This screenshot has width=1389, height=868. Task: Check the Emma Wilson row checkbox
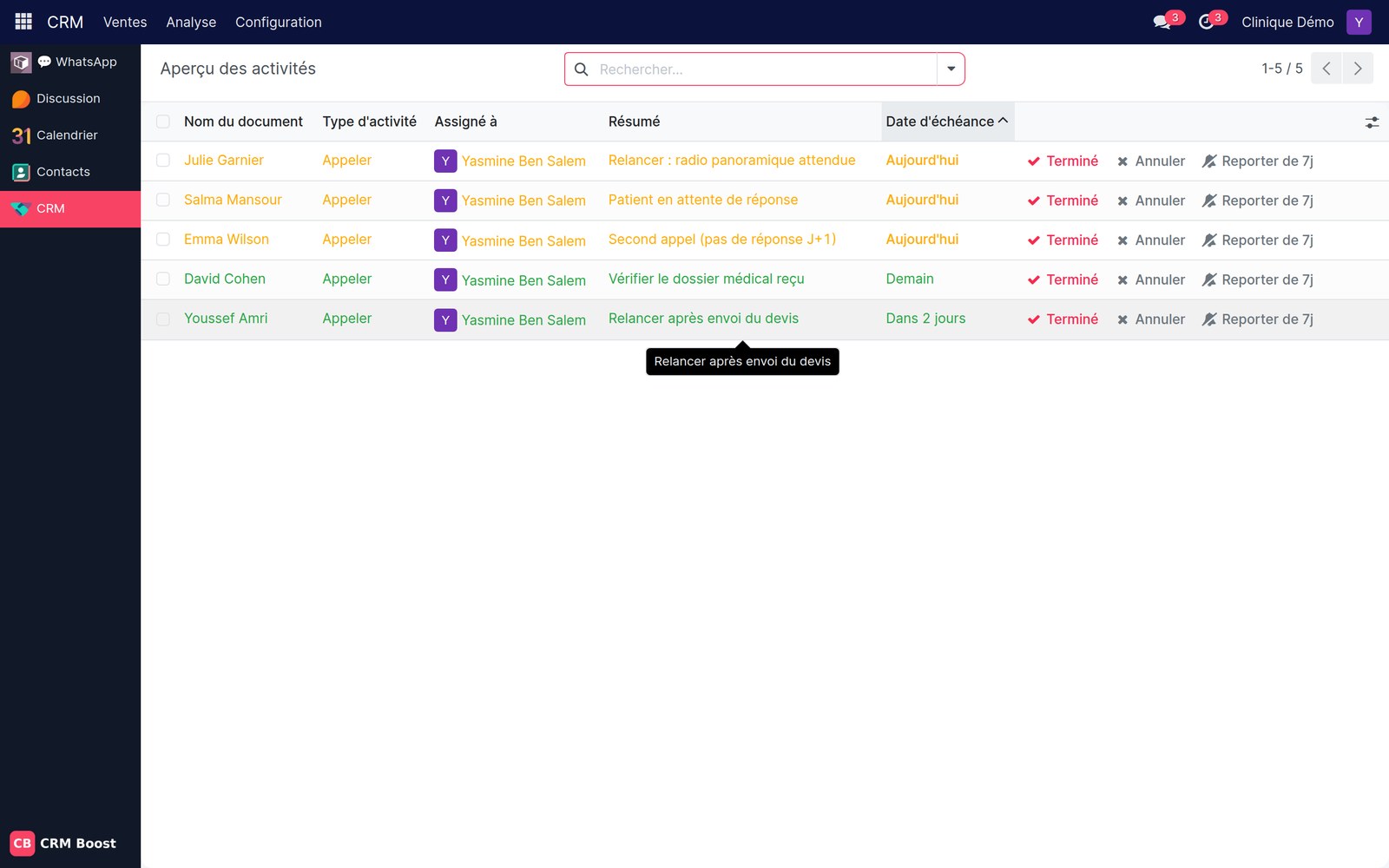[x=163, y=240]
